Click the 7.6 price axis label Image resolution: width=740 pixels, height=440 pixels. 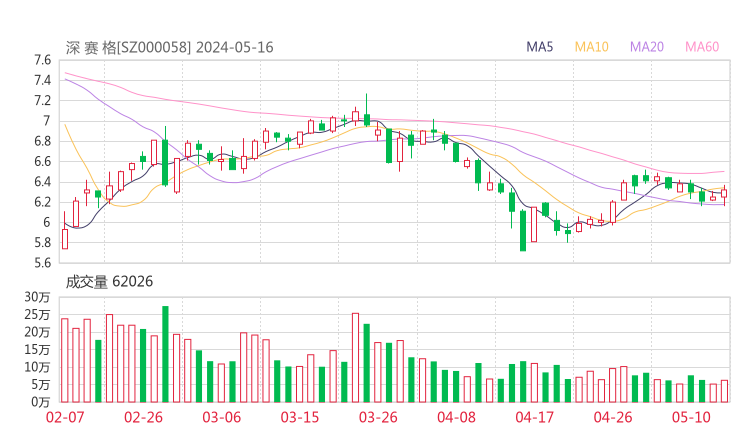[x=42, y=60]
